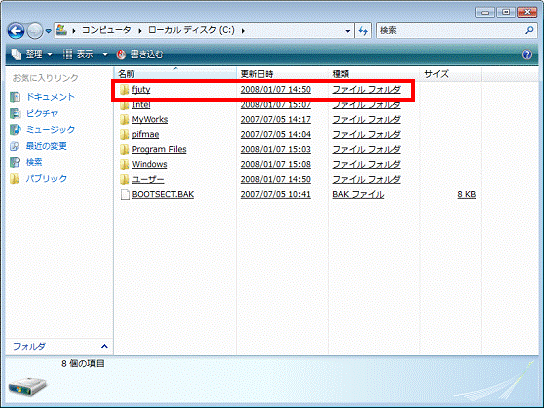Expand arrow after ローカル ディスク (C:)

(243, 31)
